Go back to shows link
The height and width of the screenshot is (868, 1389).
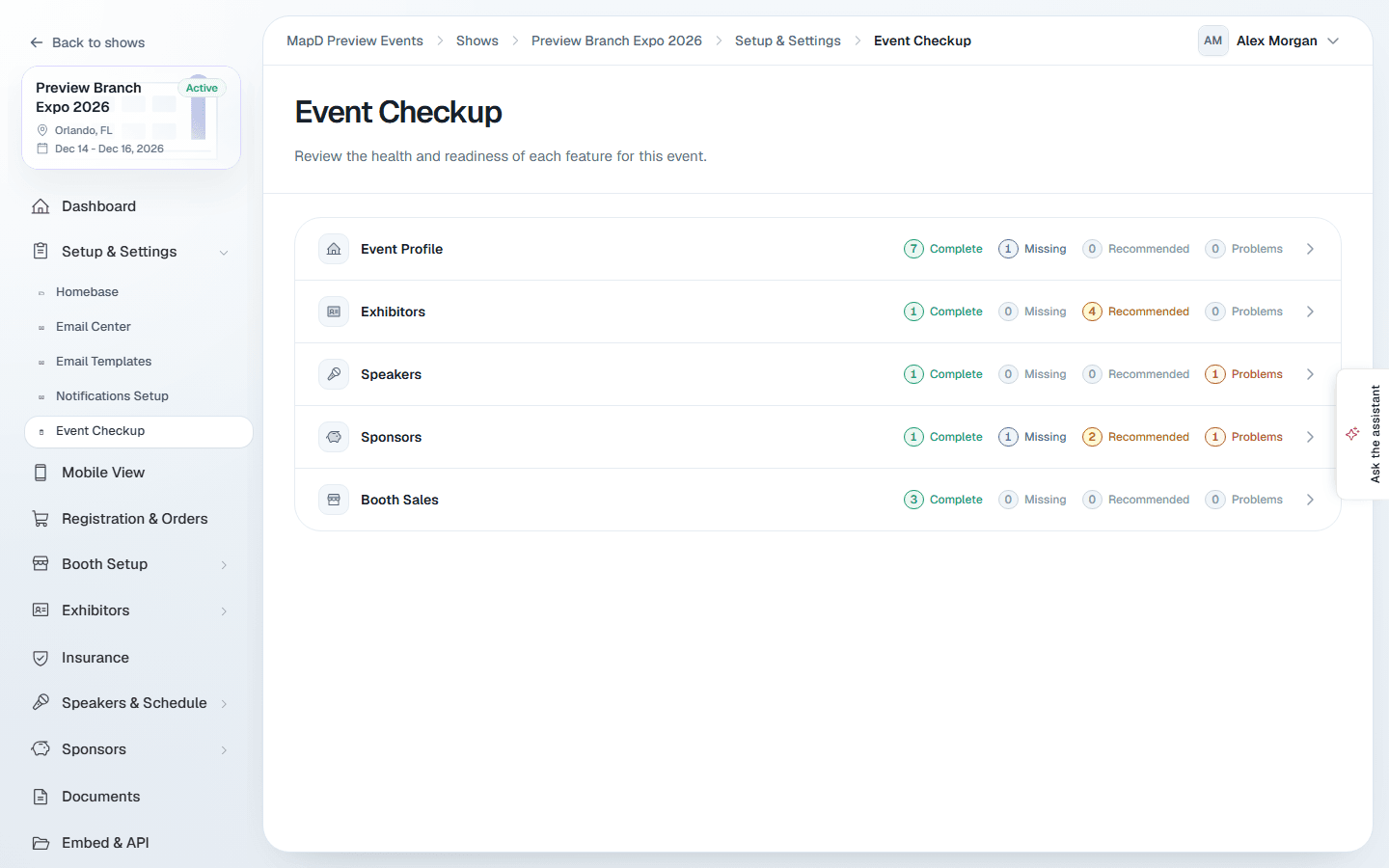(87, 42)
